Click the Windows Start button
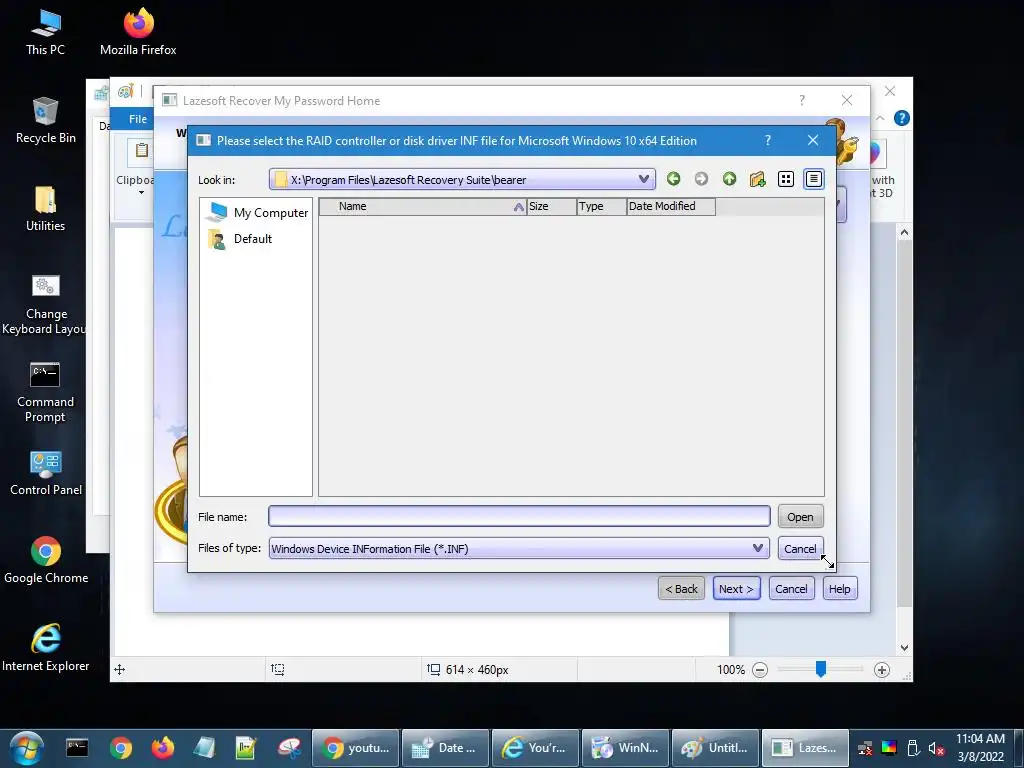 (26, 748)
